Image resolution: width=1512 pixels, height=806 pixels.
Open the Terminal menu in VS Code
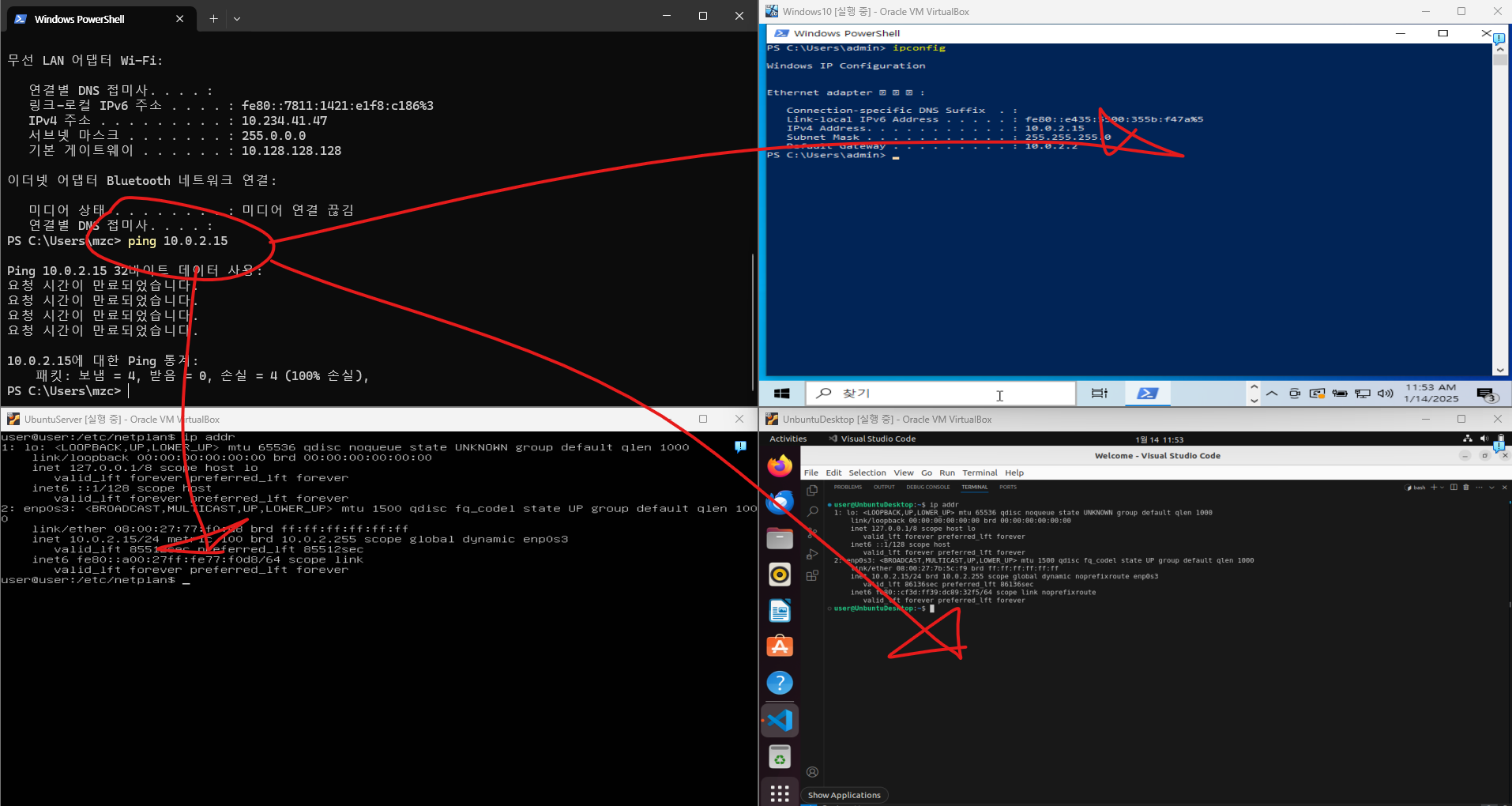pos(980,473)
